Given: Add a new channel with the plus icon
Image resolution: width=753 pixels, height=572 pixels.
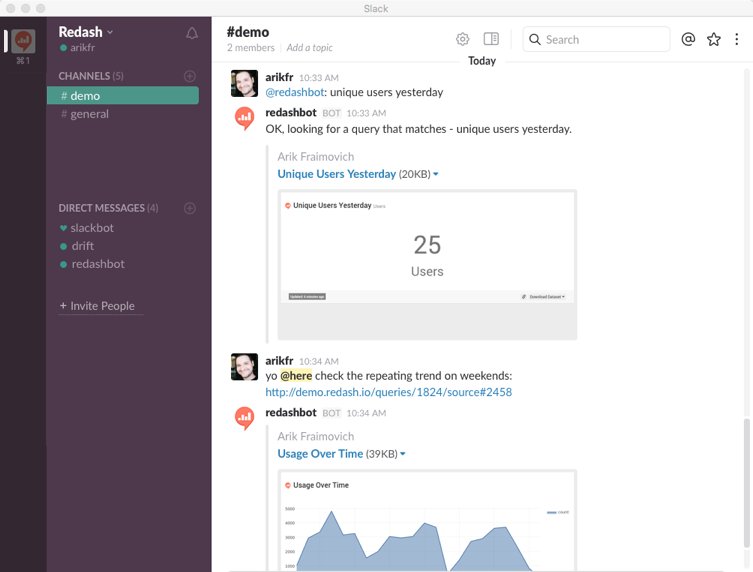Looking at the screenshot, I should (x=190, y=76).
